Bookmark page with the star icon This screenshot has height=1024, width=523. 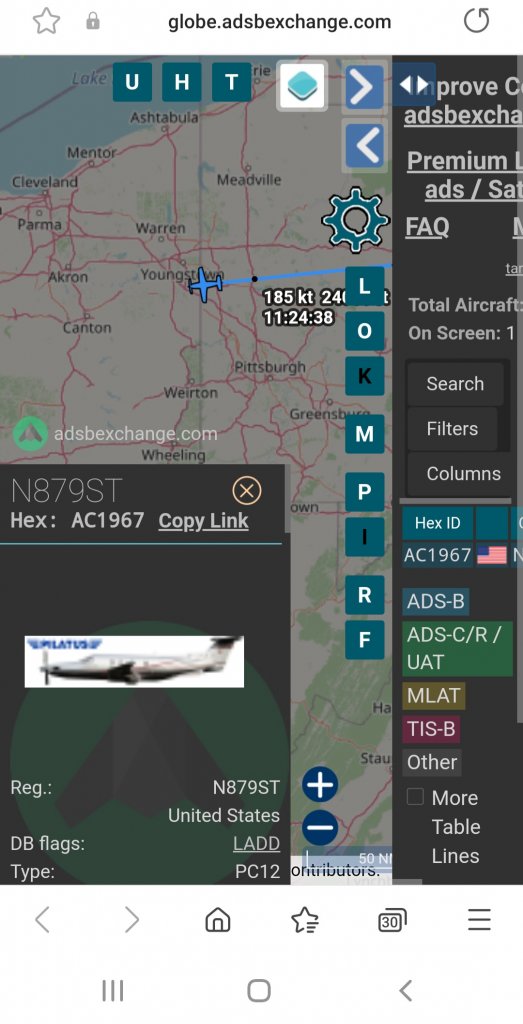click(x=46, y=22)
